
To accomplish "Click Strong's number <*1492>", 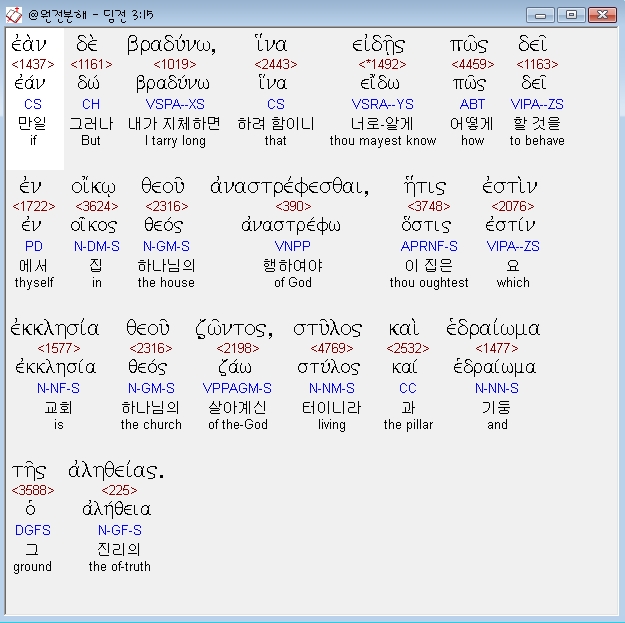I will click(382, 64).
